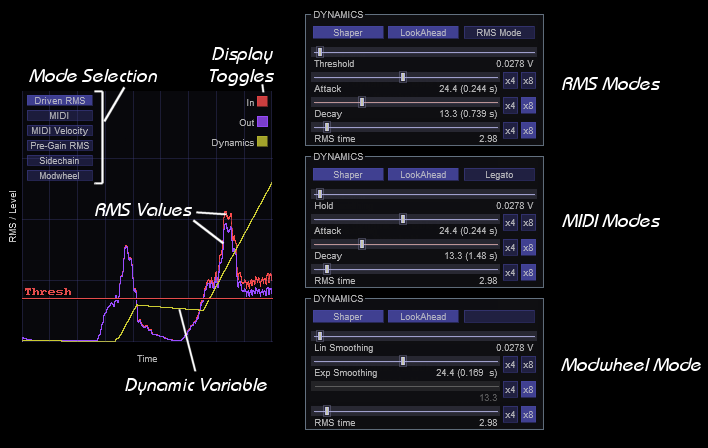
Task: Click x4 beside RMS time in RMS Modes
Action: (x=510, y=131)
